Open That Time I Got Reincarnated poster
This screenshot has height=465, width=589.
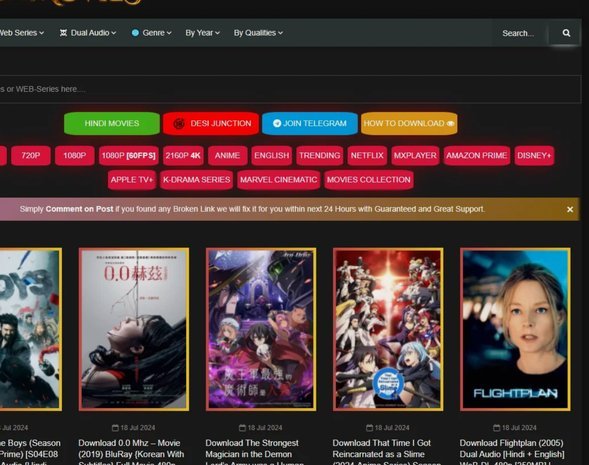[388, 329]
